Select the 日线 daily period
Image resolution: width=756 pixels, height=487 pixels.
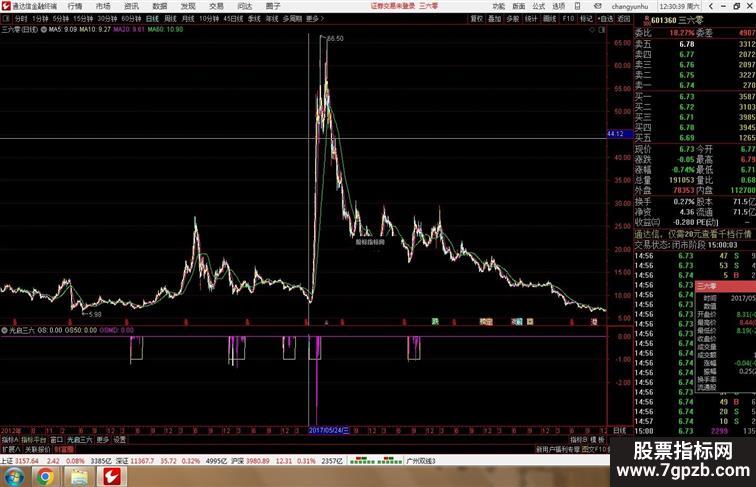pyautogui.click(x=152, y=19)
